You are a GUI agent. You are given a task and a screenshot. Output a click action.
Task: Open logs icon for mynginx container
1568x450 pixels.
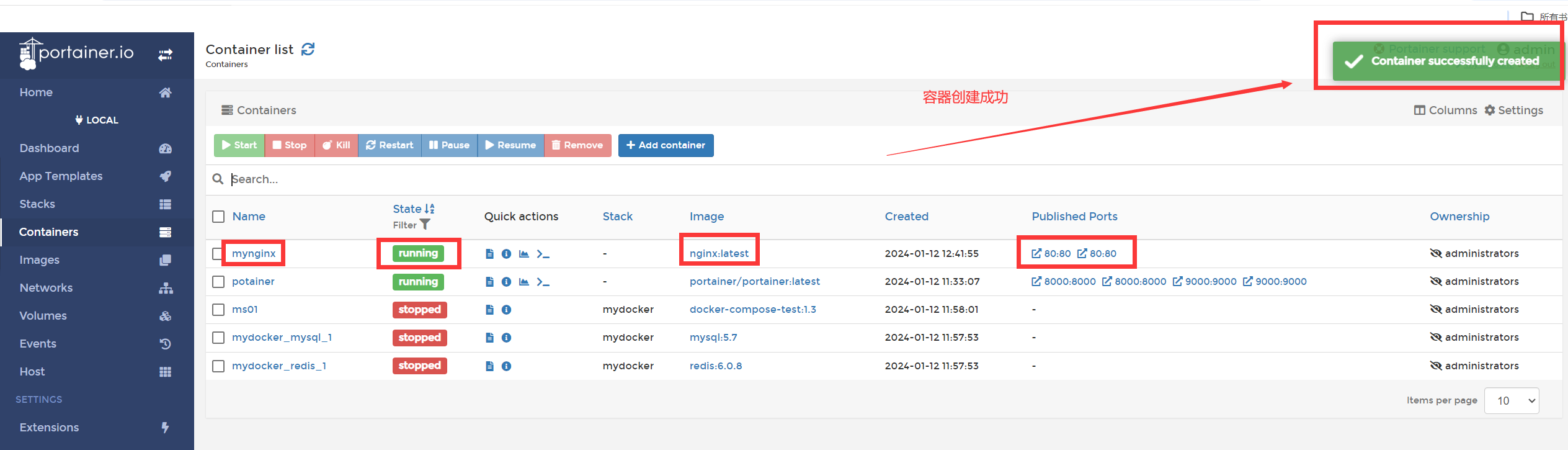(x=489, y=254)
